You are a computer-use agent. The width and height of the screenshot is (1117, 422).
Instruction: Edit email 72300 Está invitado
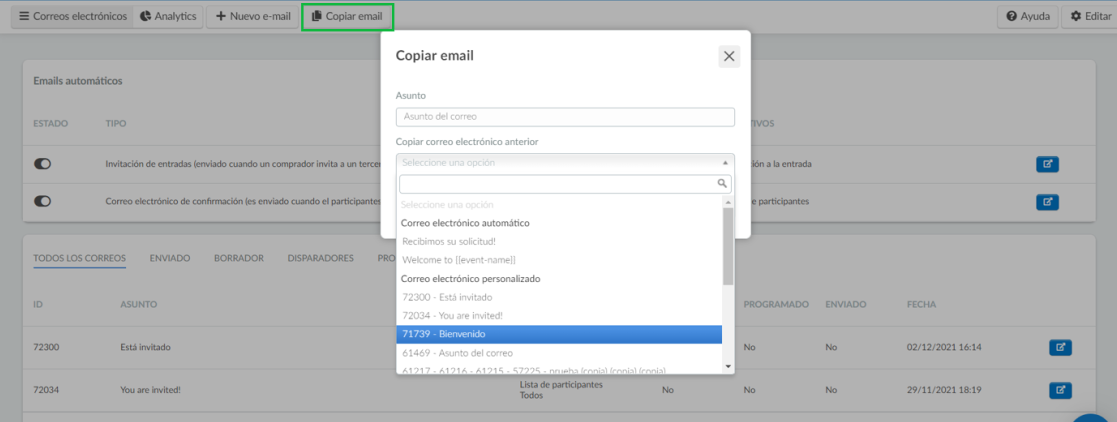coord(1060,347)
